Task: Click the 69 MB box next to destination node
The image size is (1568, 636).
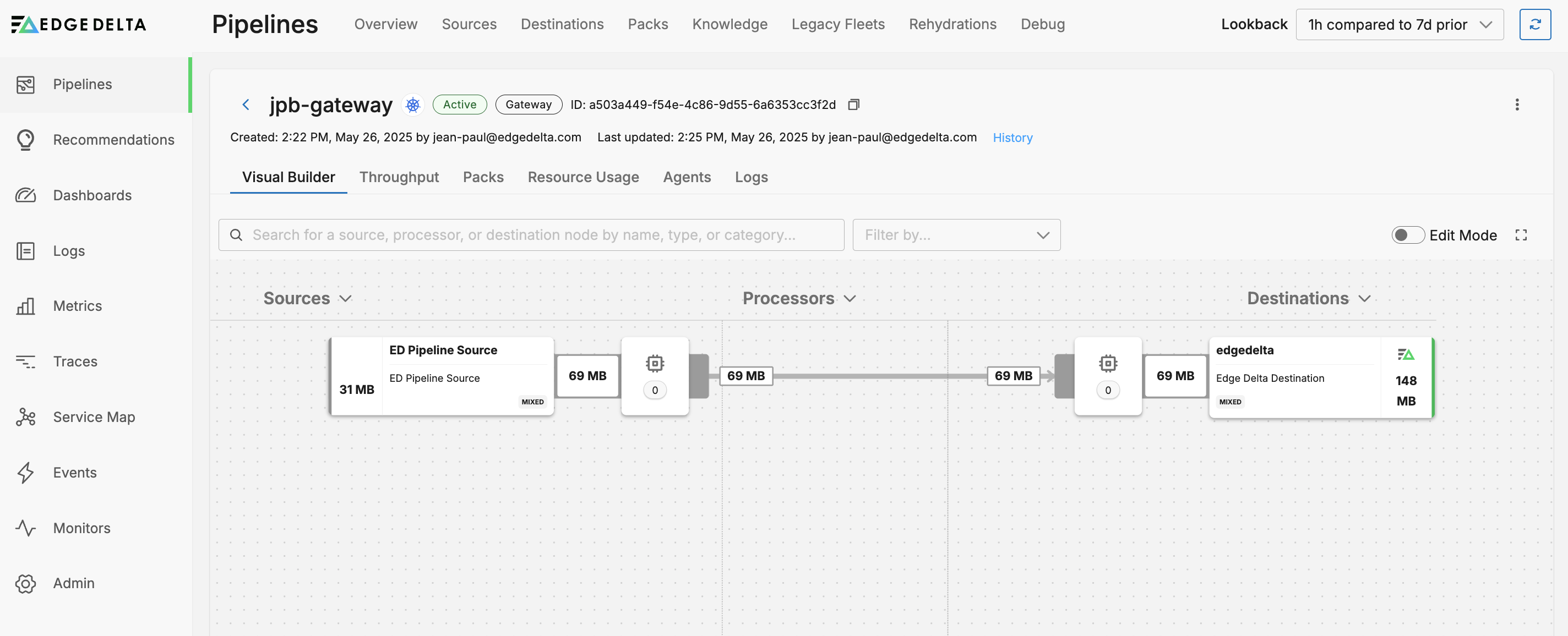Action: pyautogui.click(x=1175, y=376)
